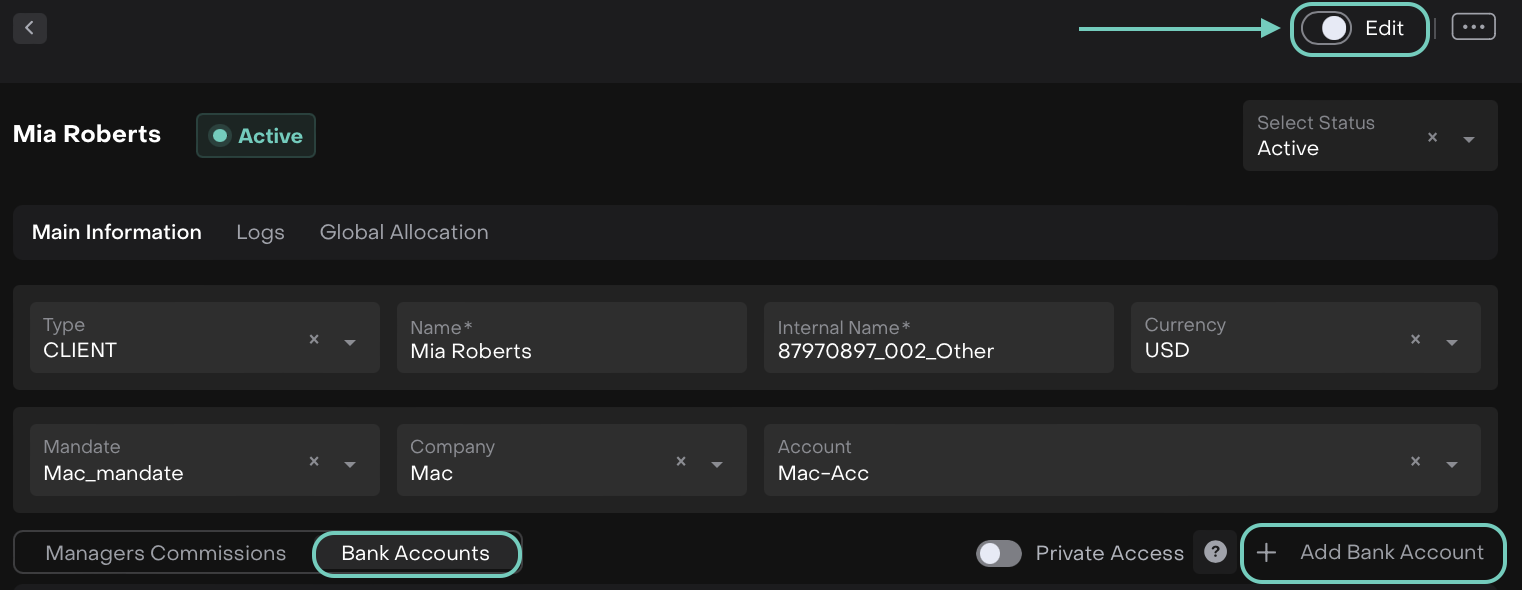This screenshot has width=1522, height=590.
Task: Clear the Currency field selection
Action: (1415, 340)
